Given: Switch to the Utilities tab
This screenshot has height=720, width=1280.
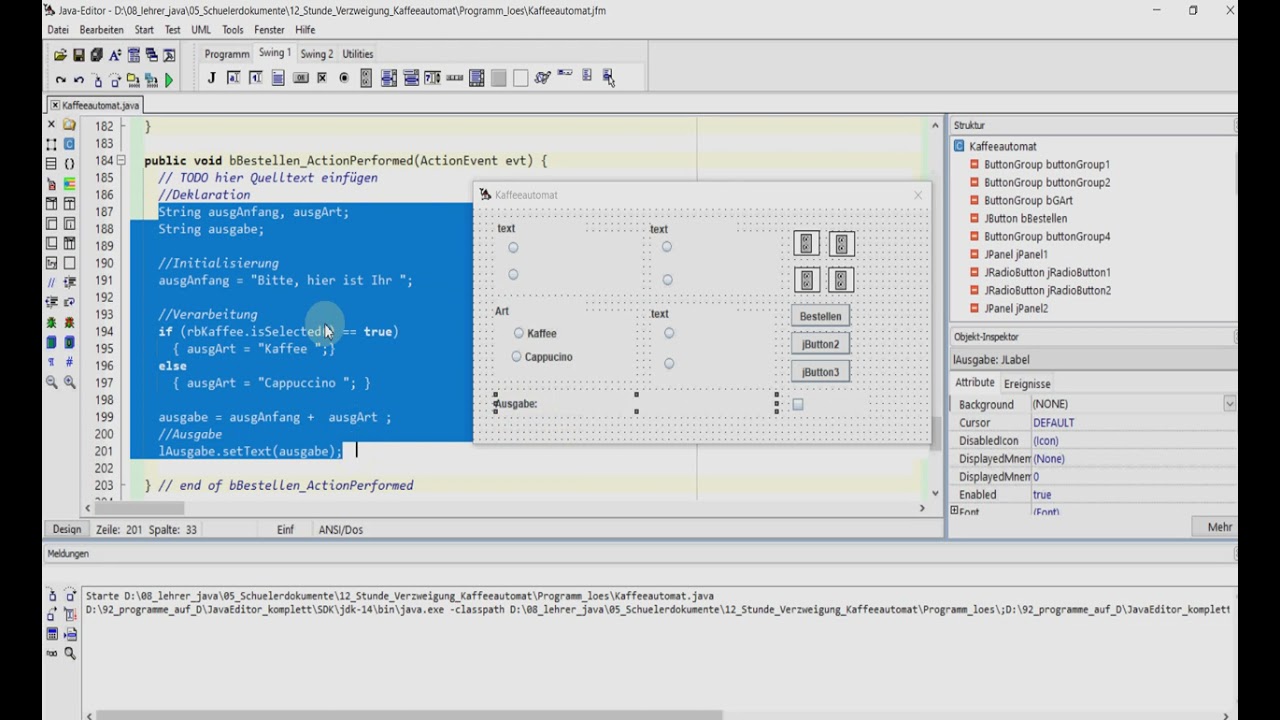Looking at the screenshot, I should coord(358,54).
